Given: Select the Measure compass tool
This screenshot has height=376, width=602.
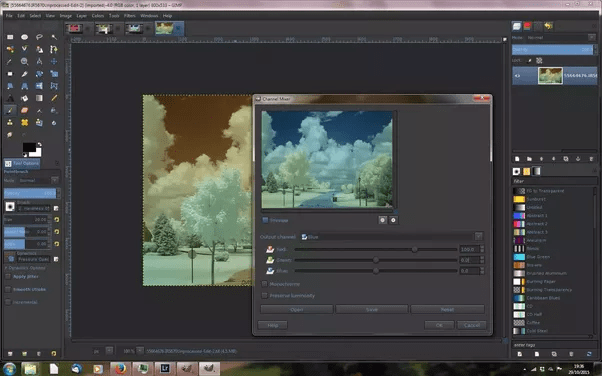Looking at the screenshot, I should [39, 61].
